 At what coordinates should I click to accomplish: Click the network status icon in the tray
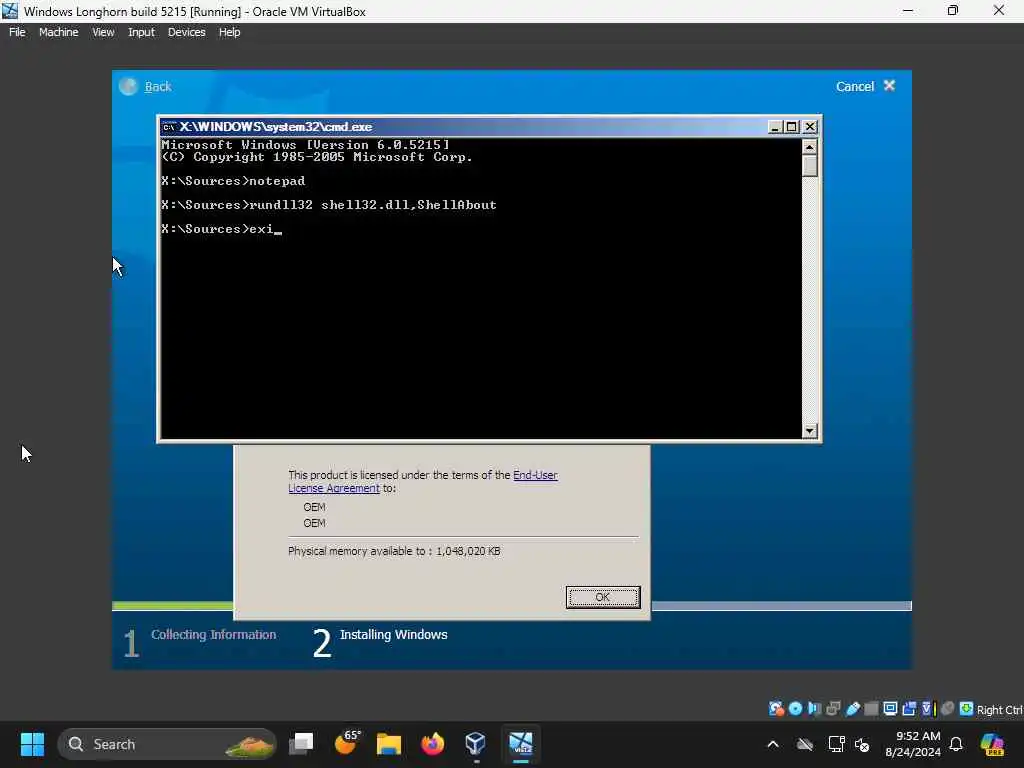coord(836,744)
